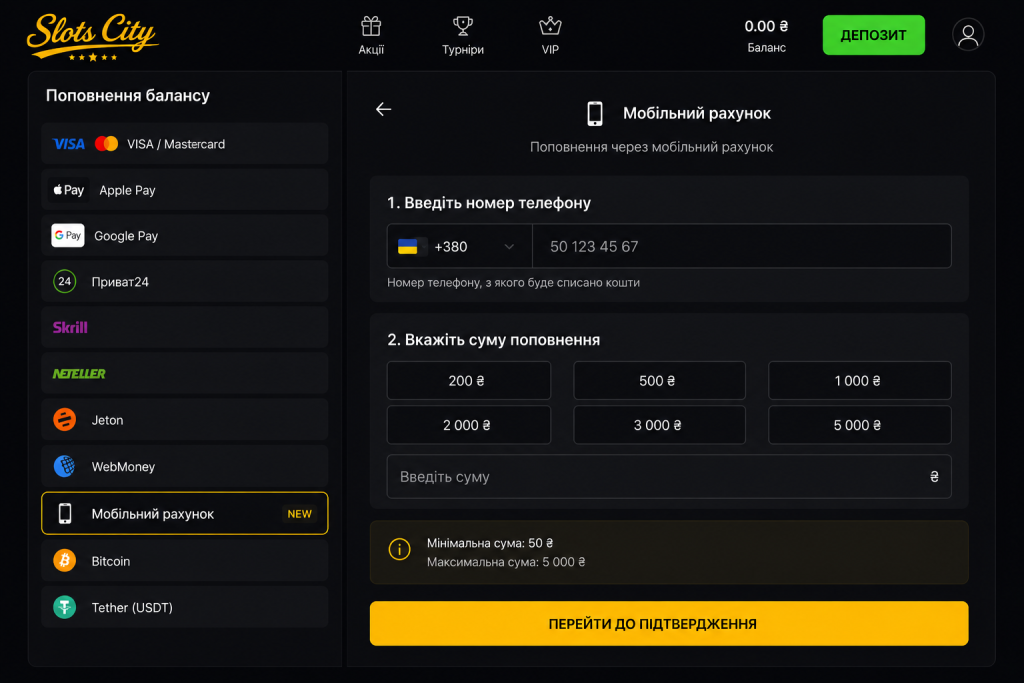Viewport: 1024px width, 683px height.
Task: Open the Турніри trophy icon
Action: coord(462,27)
